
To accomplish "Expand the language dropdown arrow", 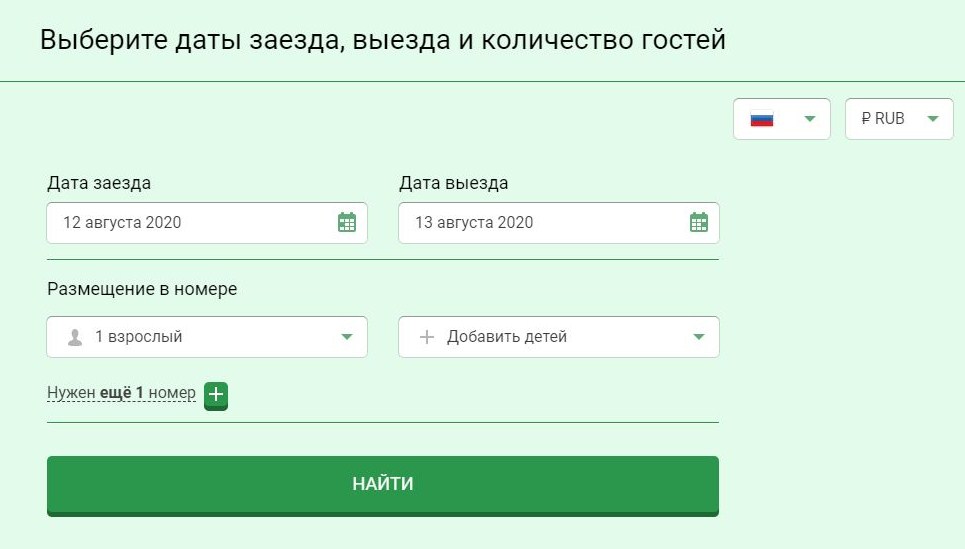I will (x=810, y=119).
